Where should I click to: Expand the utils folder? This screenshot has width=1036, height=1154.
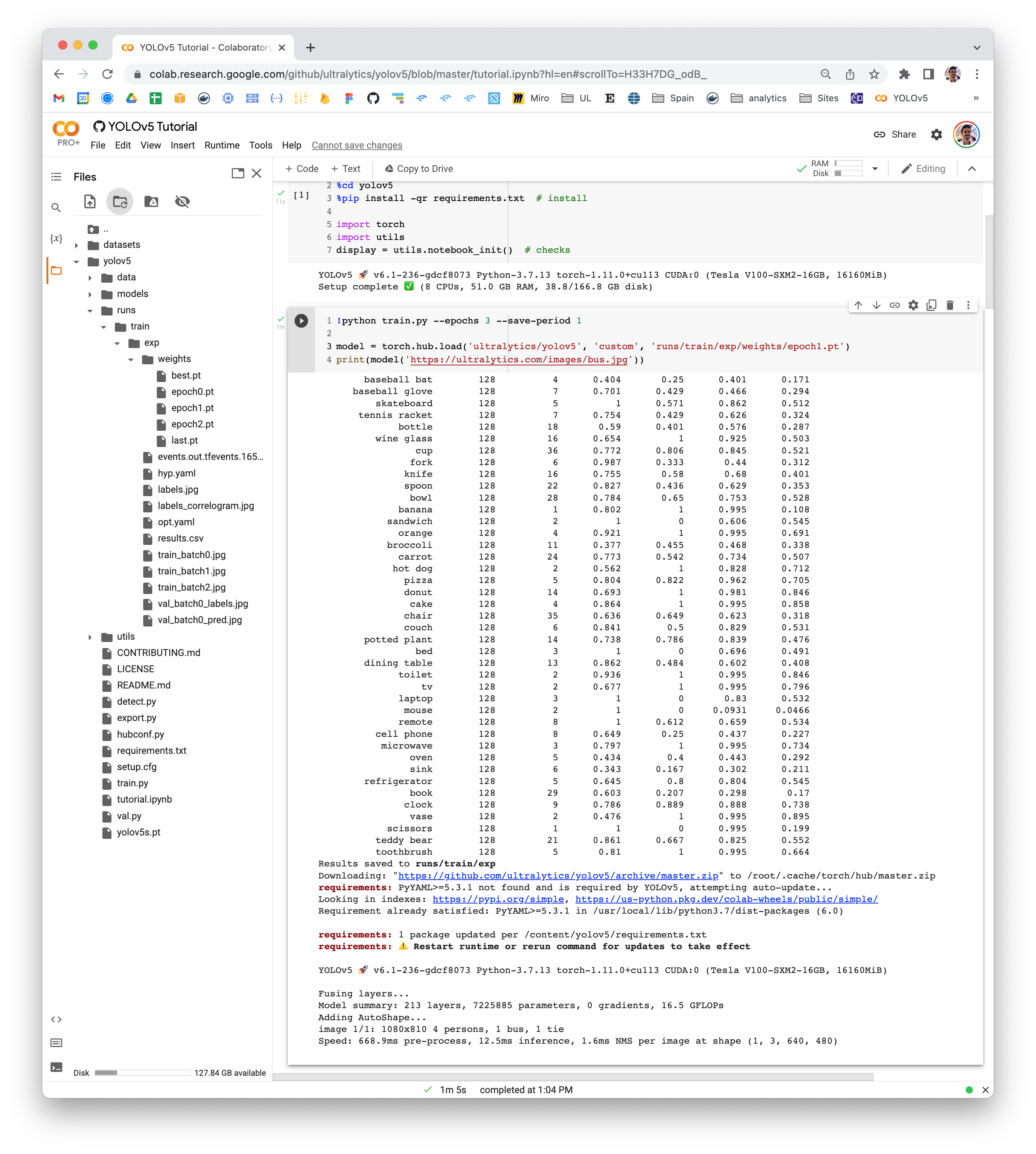click(90, 637)
